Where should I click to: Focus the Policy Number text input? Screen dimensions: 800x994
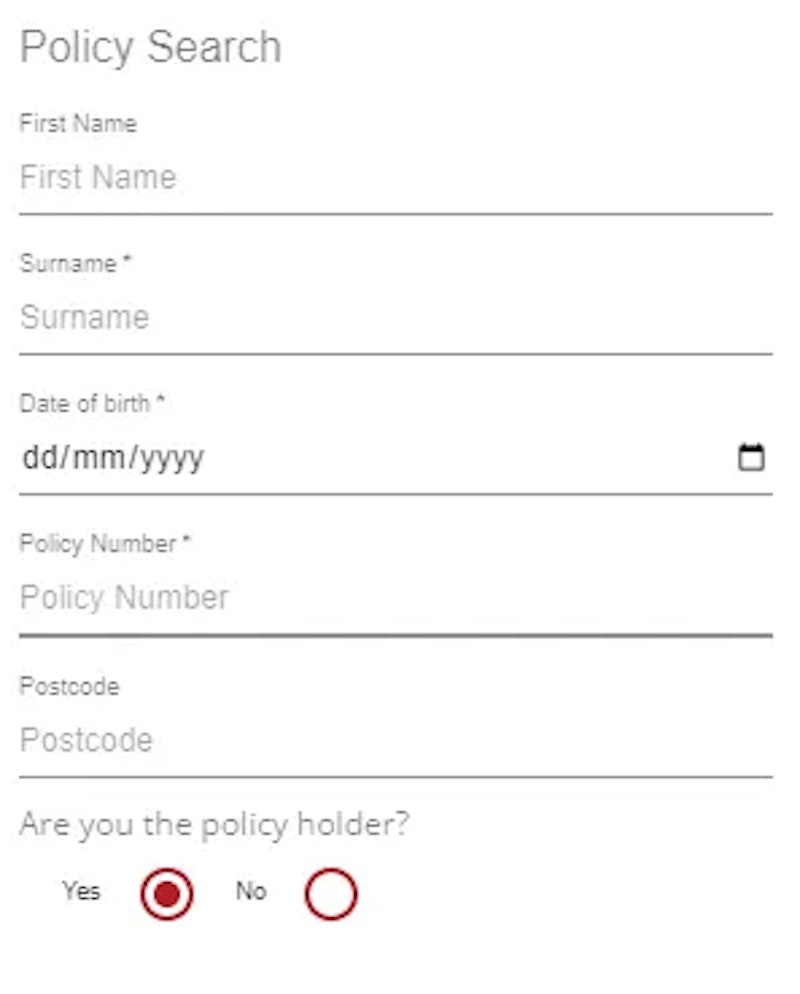tap(396, 598)
